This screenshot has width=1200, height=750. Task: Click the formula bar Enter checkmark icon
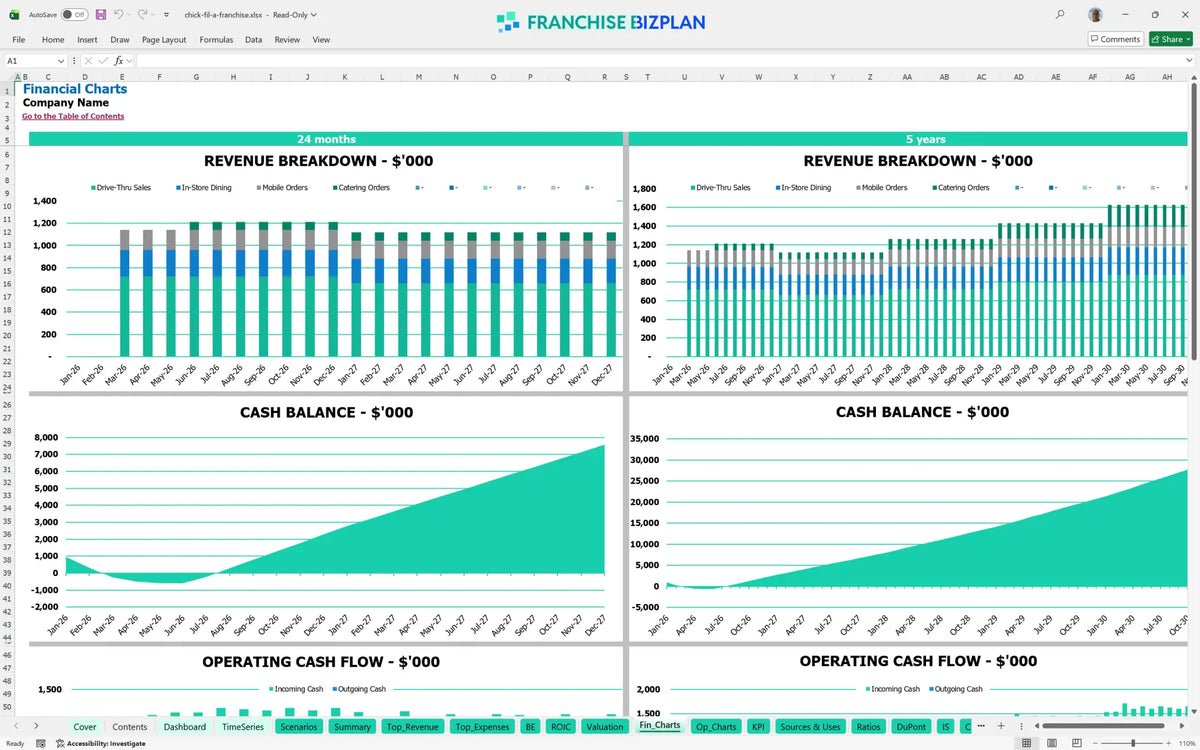coord(103,61)
